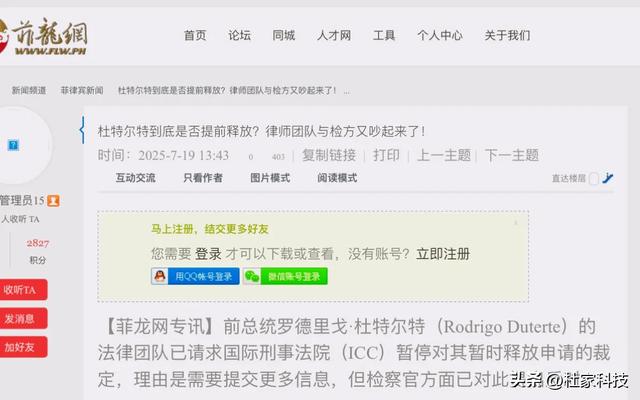640x400 pixels.
Task: Open the 管理员15 user profile
Action: (22, 200)
